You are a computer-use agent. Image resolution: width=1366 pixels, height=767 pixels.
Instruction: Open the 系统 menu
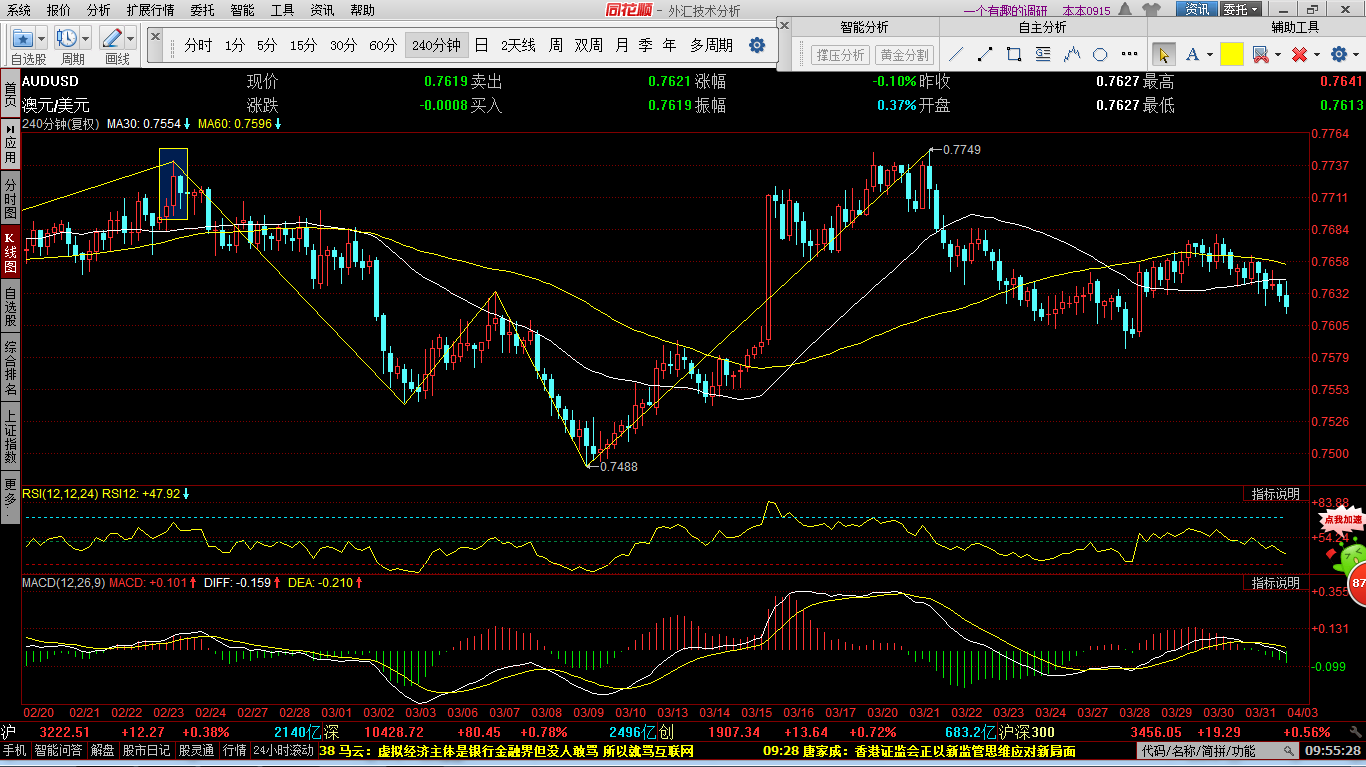point(19,10)
